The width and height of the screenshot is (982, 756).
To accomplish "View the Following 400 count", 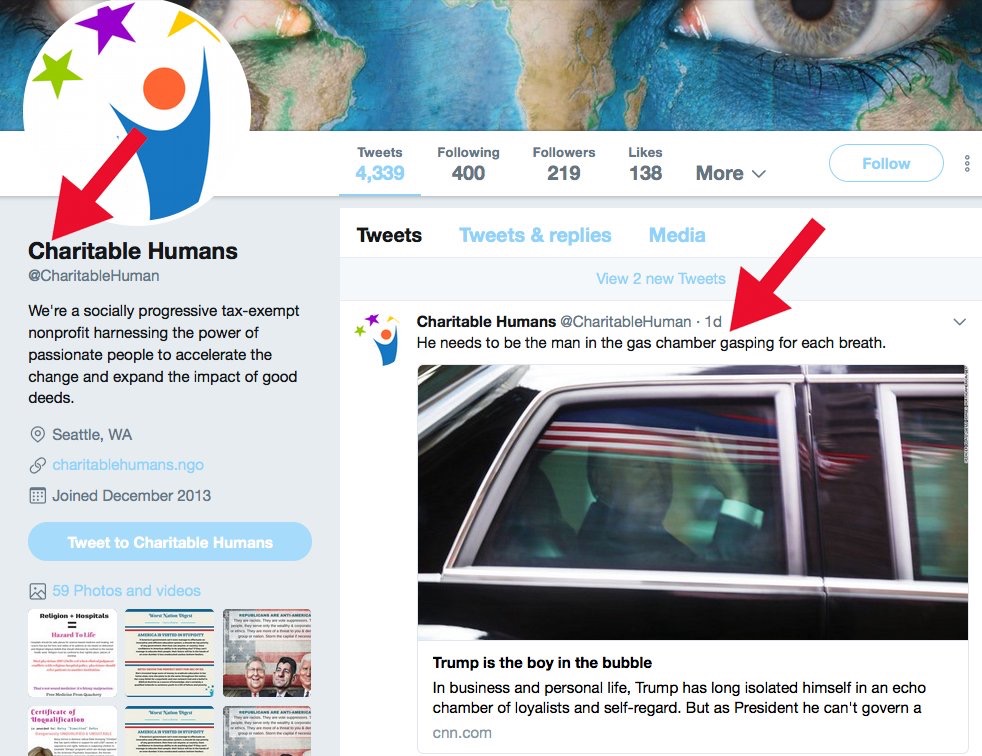I will pyautogui.click(x=468, y=164).
